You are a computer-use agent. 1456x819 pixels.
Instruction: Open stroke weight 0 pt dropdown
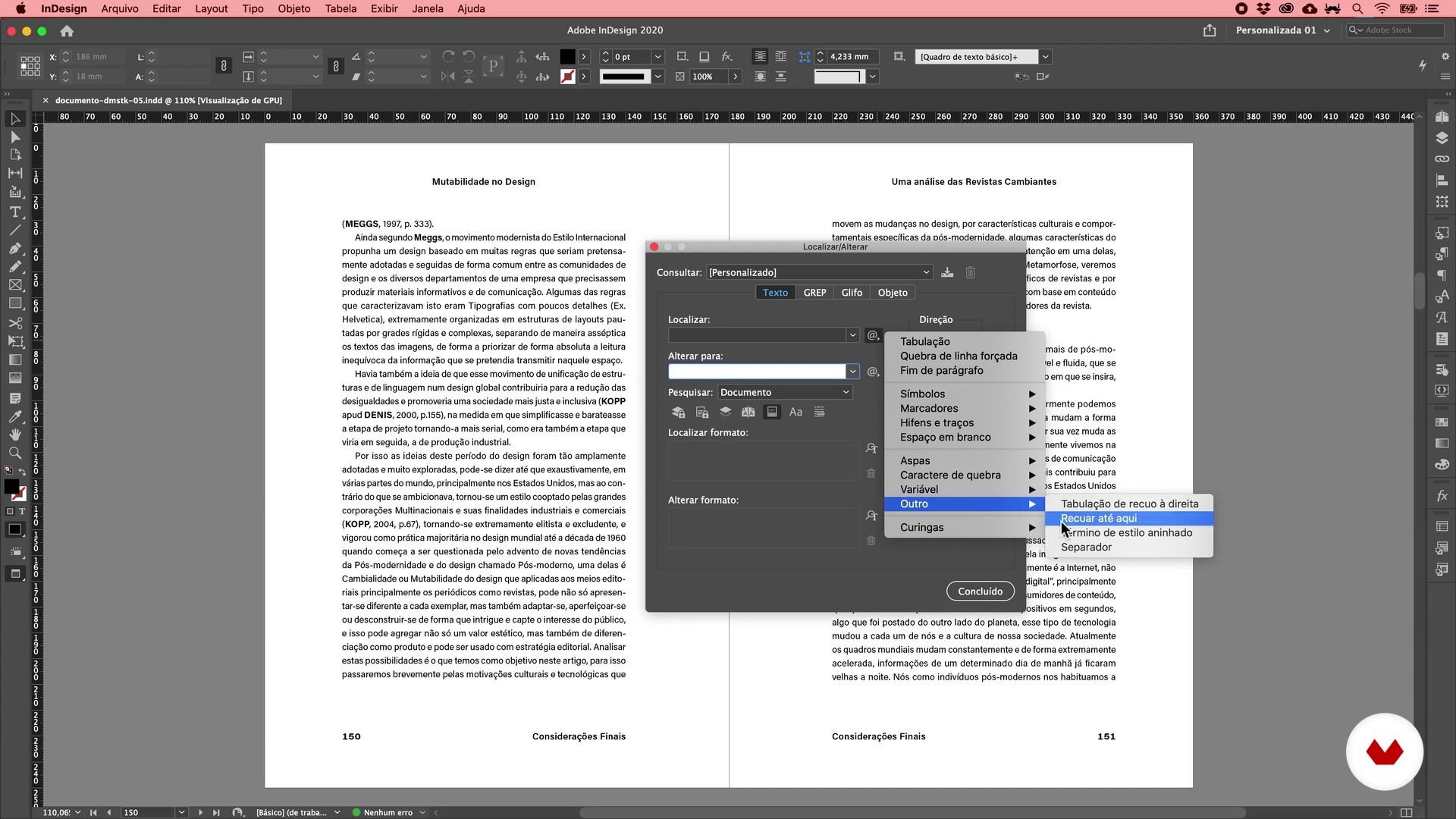[x=657, y=57]
